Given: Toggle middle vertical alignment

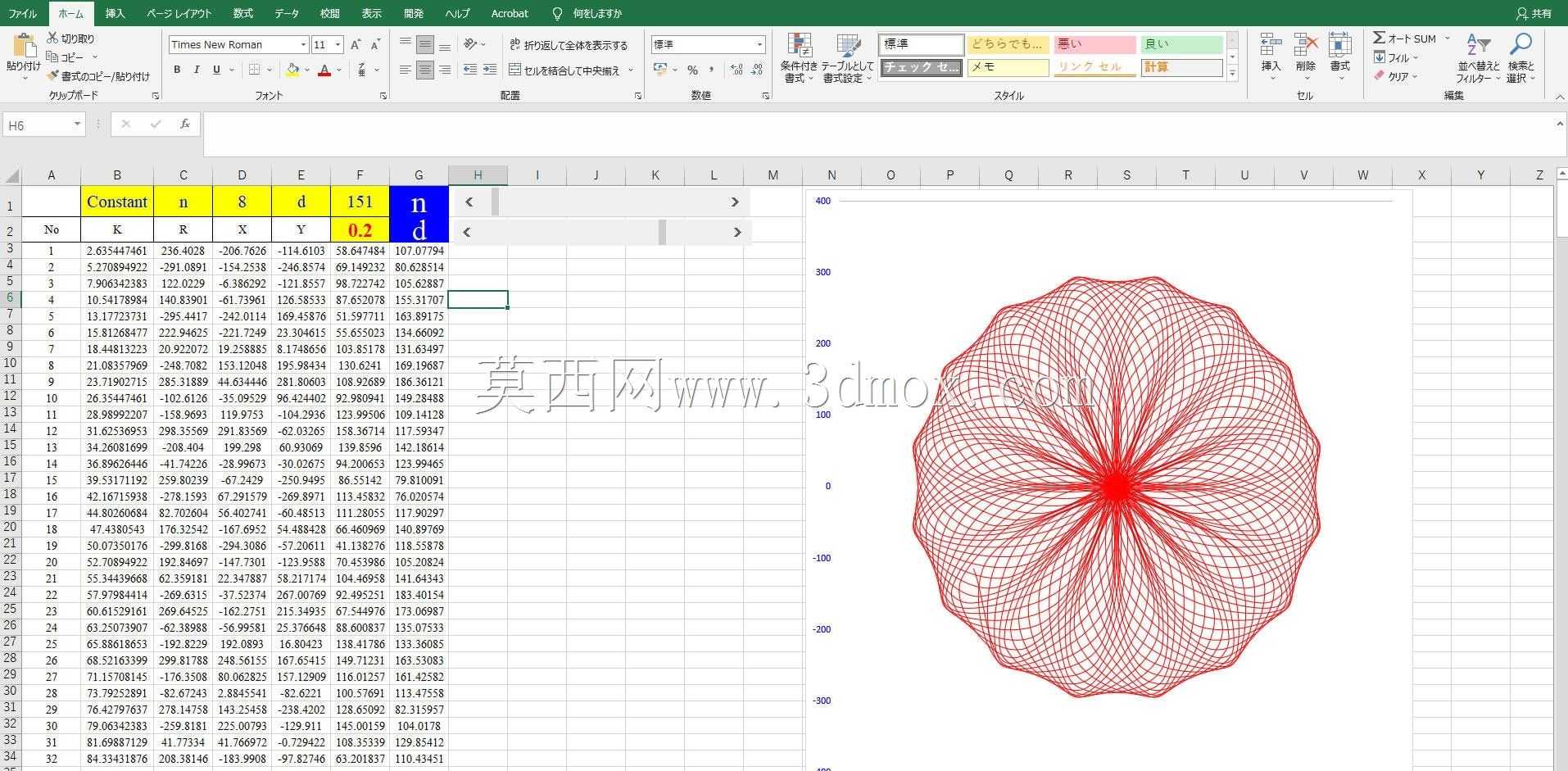Looking at the screenshot, I should 425,44.
